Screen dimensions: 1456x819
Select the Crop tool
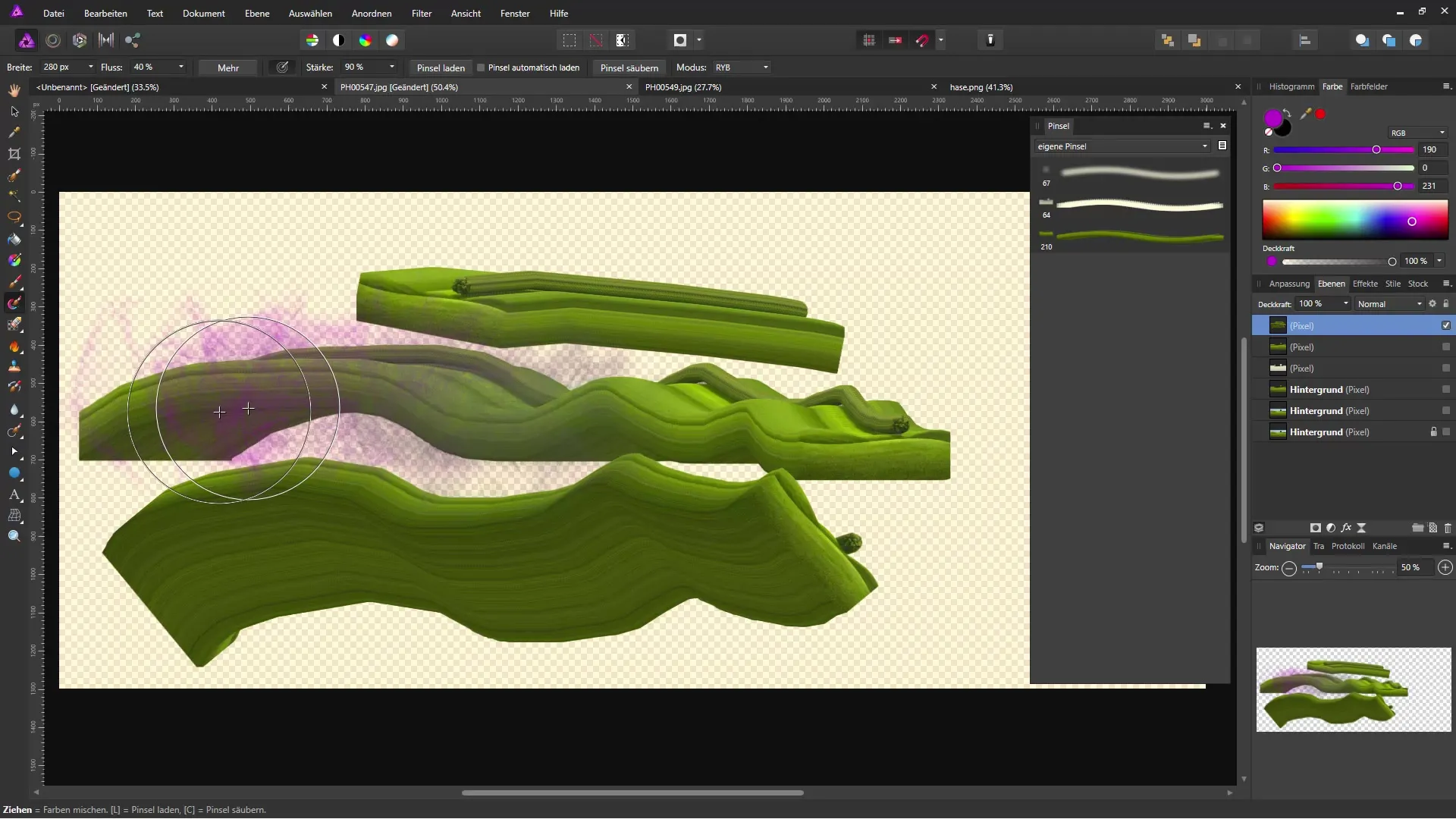point(14,154)
